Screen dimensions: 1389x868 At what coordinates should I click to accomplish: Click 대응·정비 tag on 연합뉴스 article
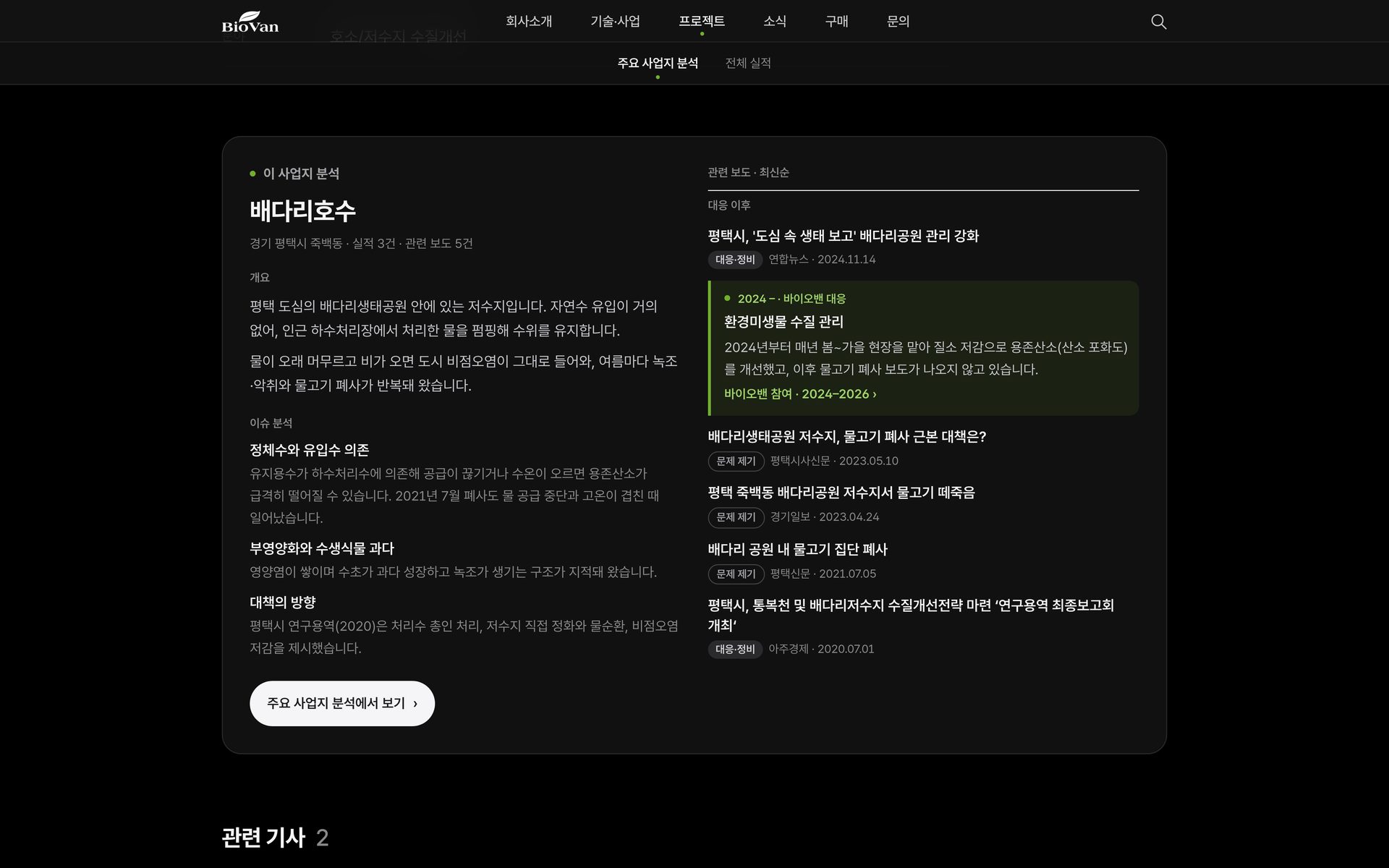tap(735, 260)
